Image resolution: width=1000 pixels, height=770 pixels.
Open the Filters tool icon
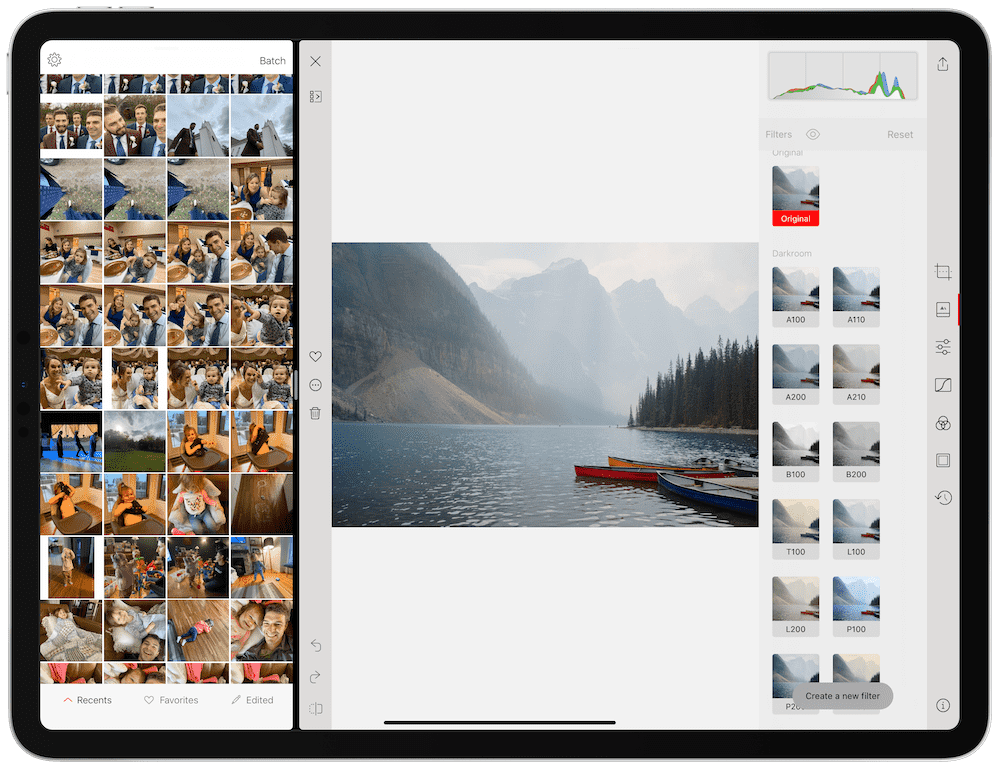pyautogui.click(x=943, y=309)
